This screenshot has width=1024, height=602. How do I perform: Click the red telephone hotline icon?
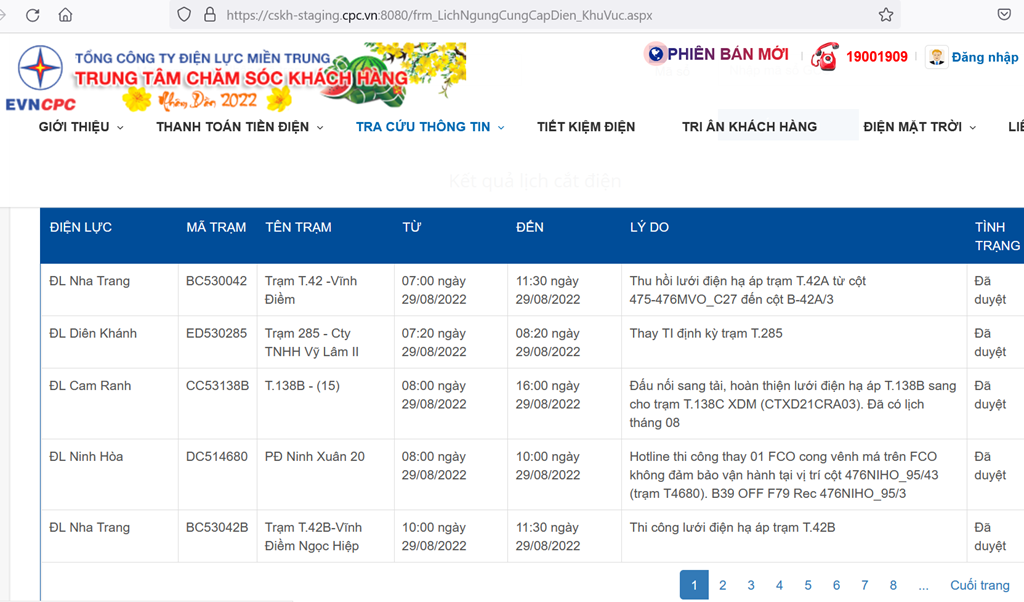(824, 56)
